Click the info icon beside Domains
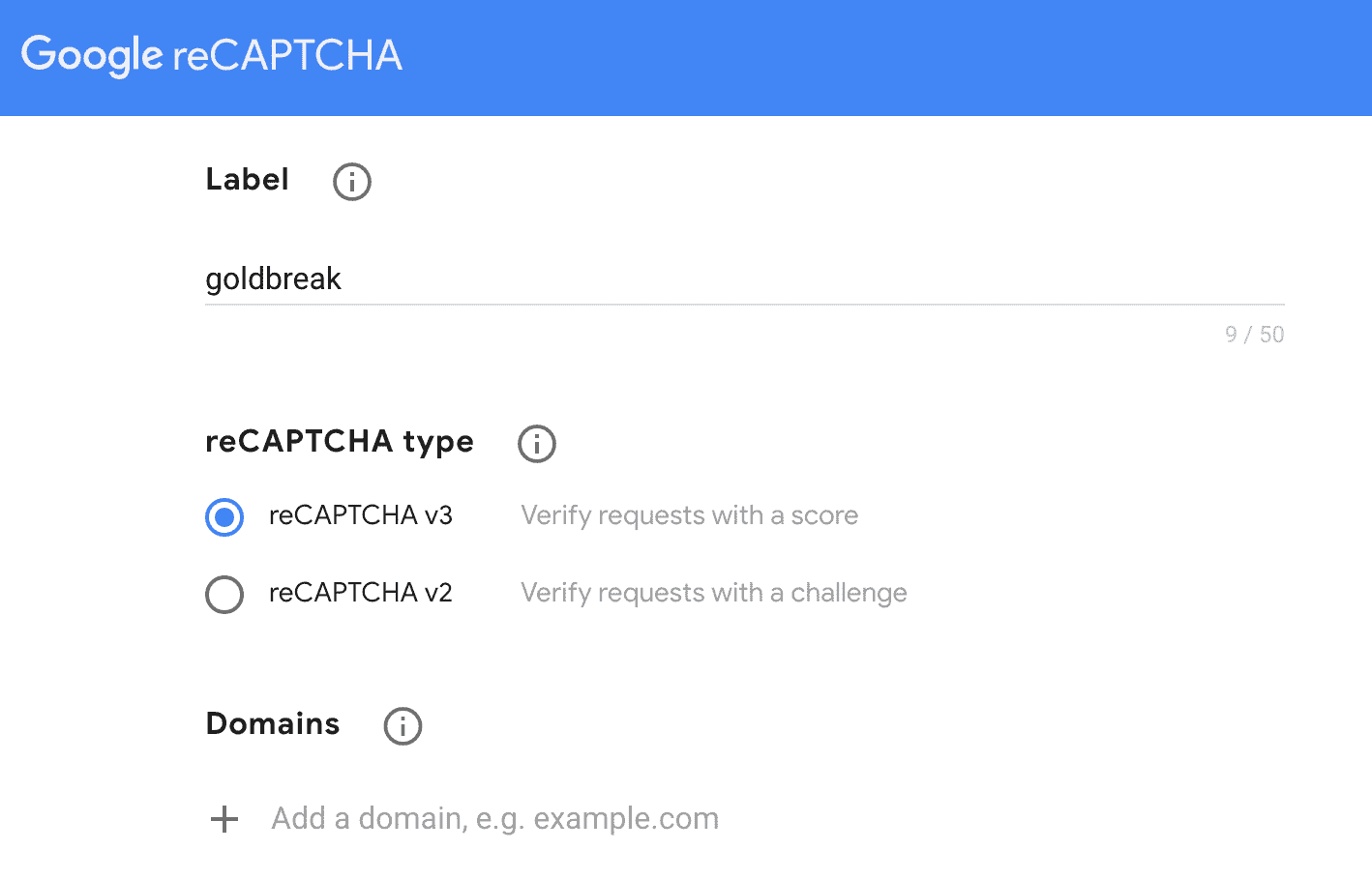 point(403,726)
